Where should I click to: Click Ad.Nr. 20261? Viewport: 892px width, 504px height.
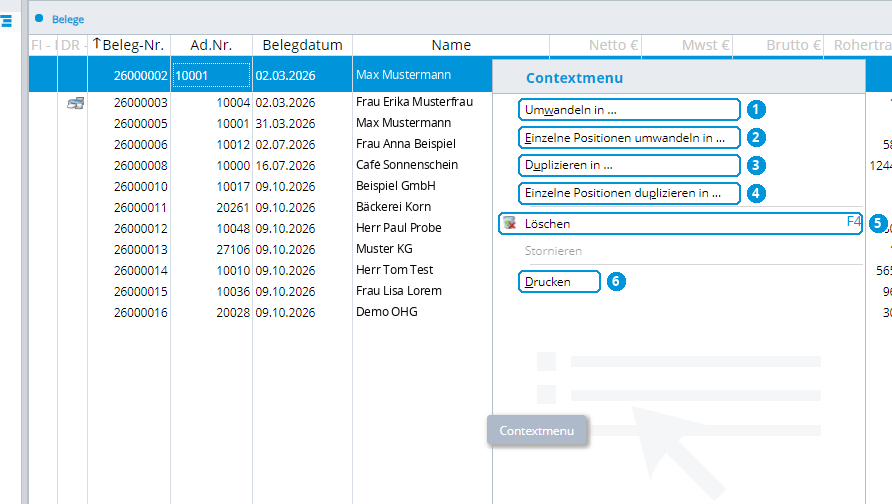(x=233, y=208)
